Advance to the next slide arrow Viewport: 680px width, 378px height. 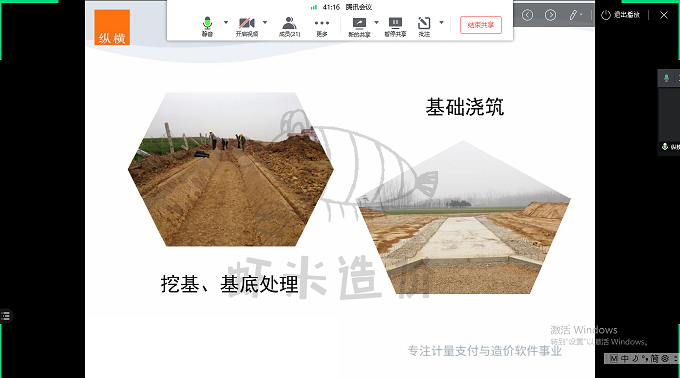(550, 15)
